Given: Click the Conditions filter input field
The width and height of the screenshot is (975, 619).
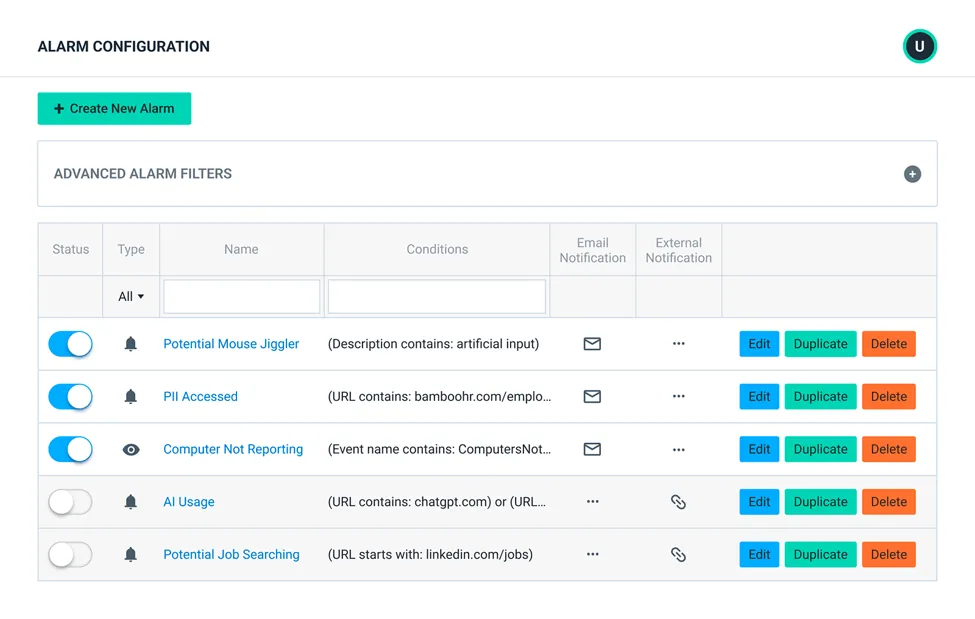Looking at the screenshot, I should 437,297.
